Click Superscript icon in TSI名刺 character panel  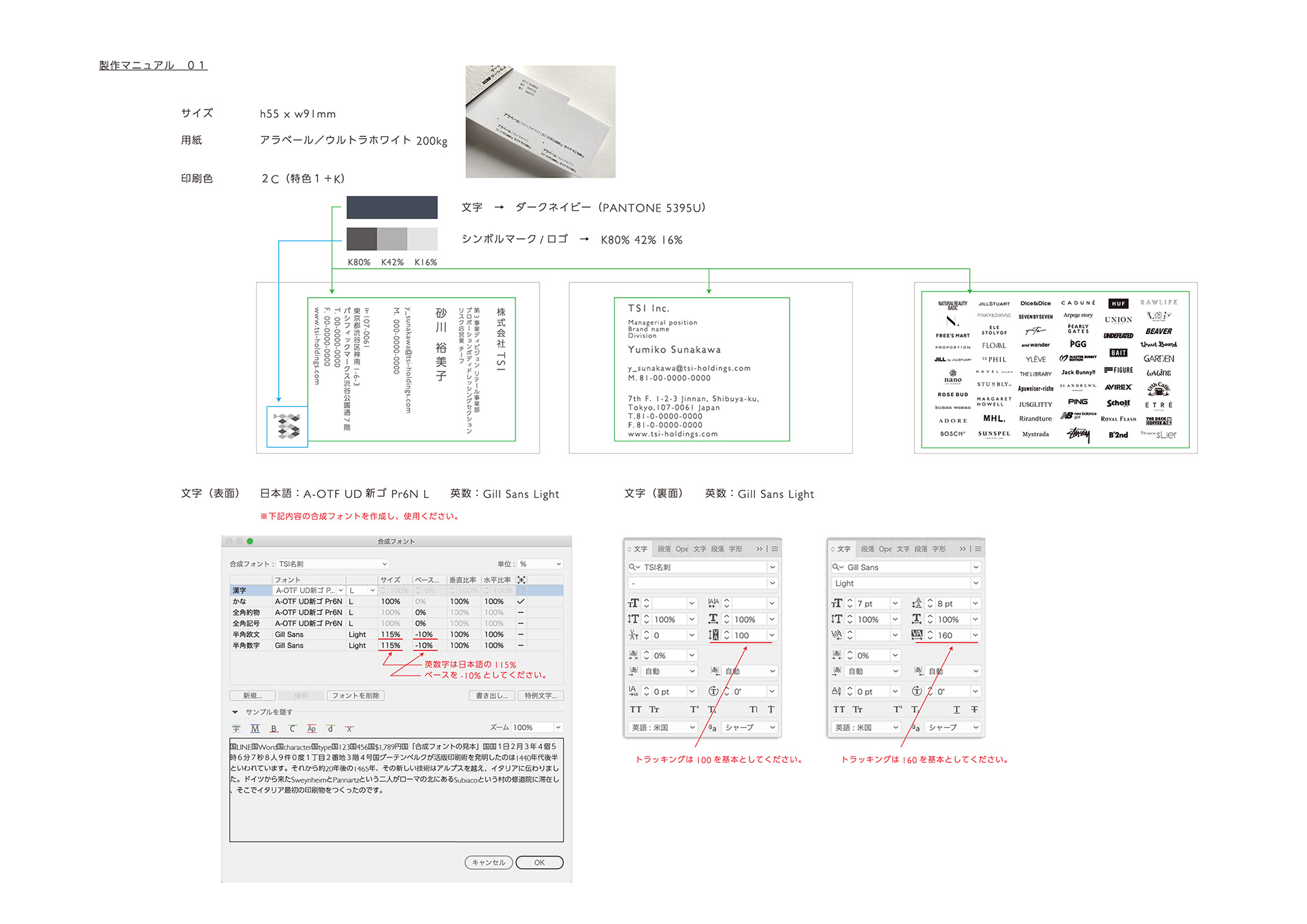click(694, 709)
